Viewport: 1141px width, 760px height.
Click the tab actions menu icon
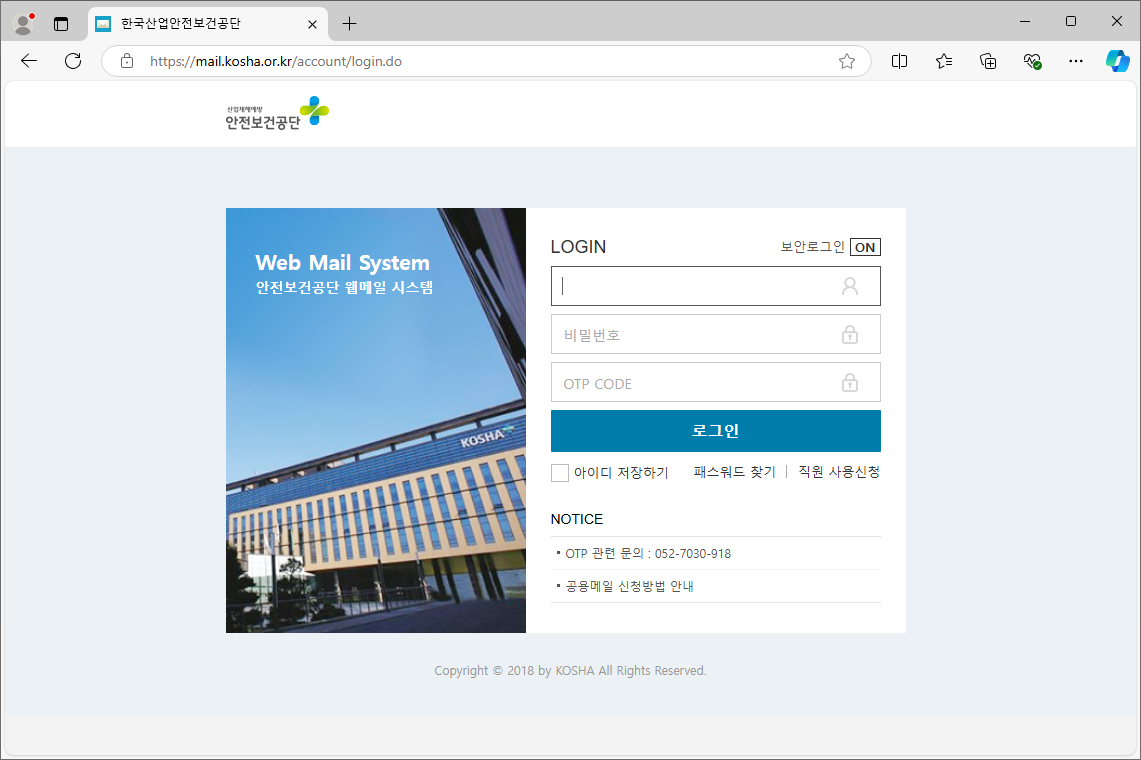coord(62,22)
